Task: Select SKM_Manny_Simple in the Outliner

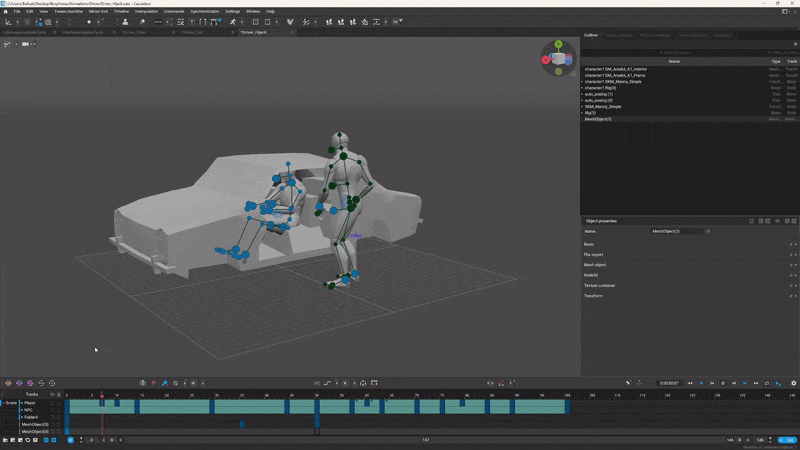Action: (x=603, y=106)
